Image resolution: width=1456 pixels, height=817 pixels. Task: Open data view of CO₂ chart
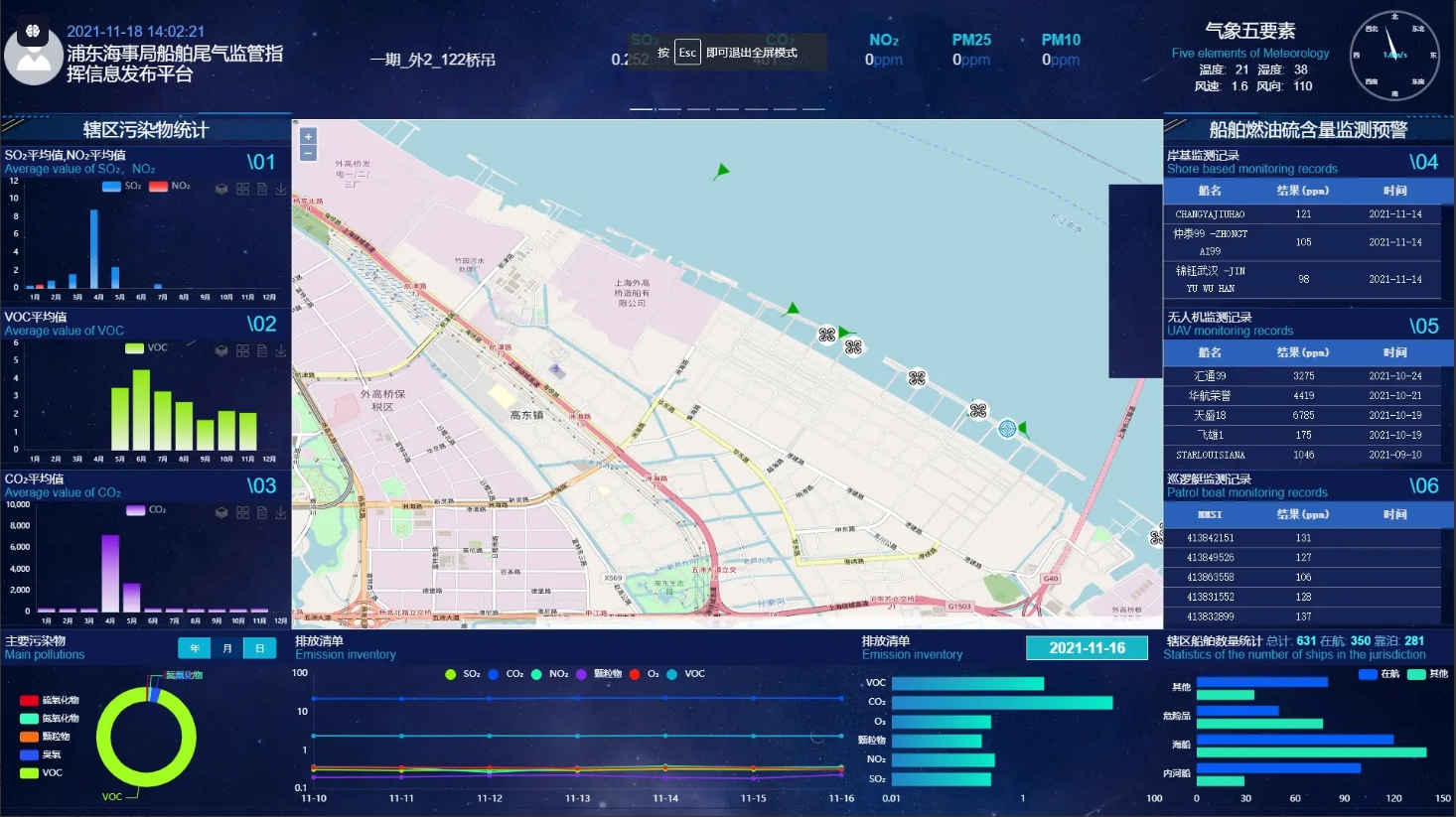262,512
